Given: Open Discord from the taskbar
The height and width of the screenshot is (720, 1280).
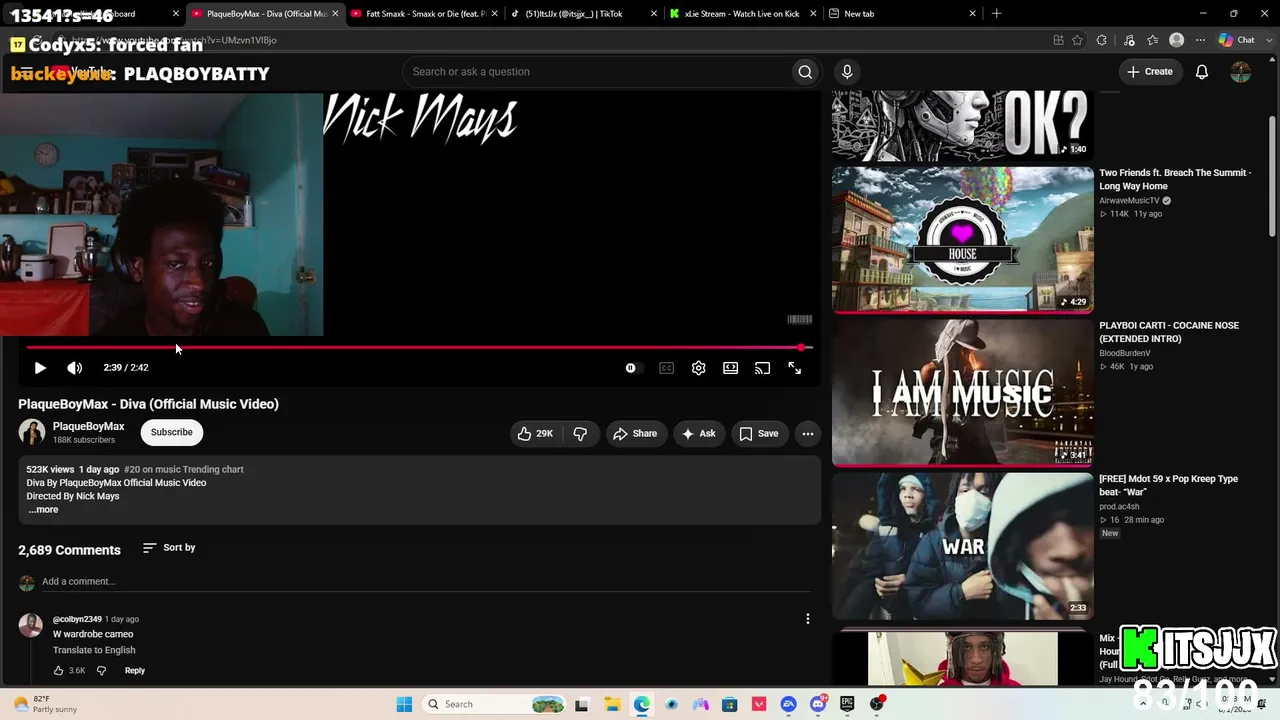Looking at the screenshot, I should pyautogui.click(x=818, y=704).
